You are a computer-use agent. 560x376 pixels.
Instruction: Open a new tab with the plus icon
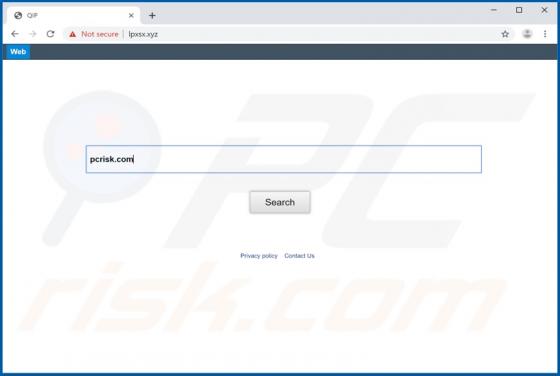[152, 15]
